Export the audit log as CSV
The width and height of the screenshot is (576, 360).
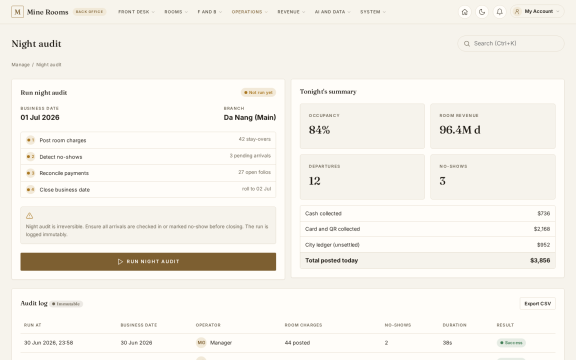tap(537, 304)
